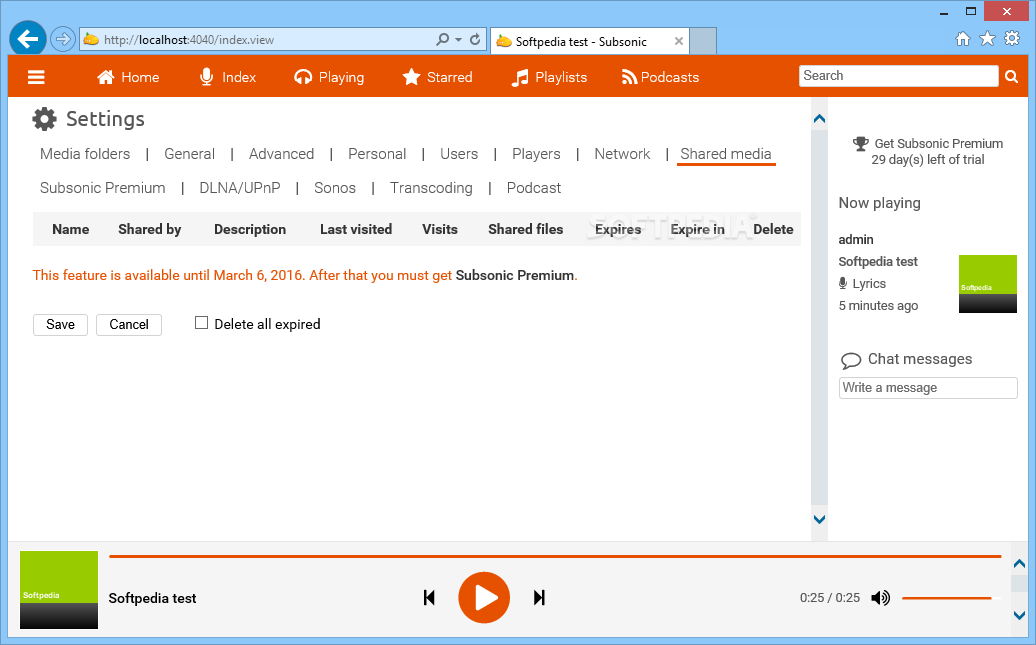
Task: Click the up chevron above main scrollbar
Action: [819, 119]
